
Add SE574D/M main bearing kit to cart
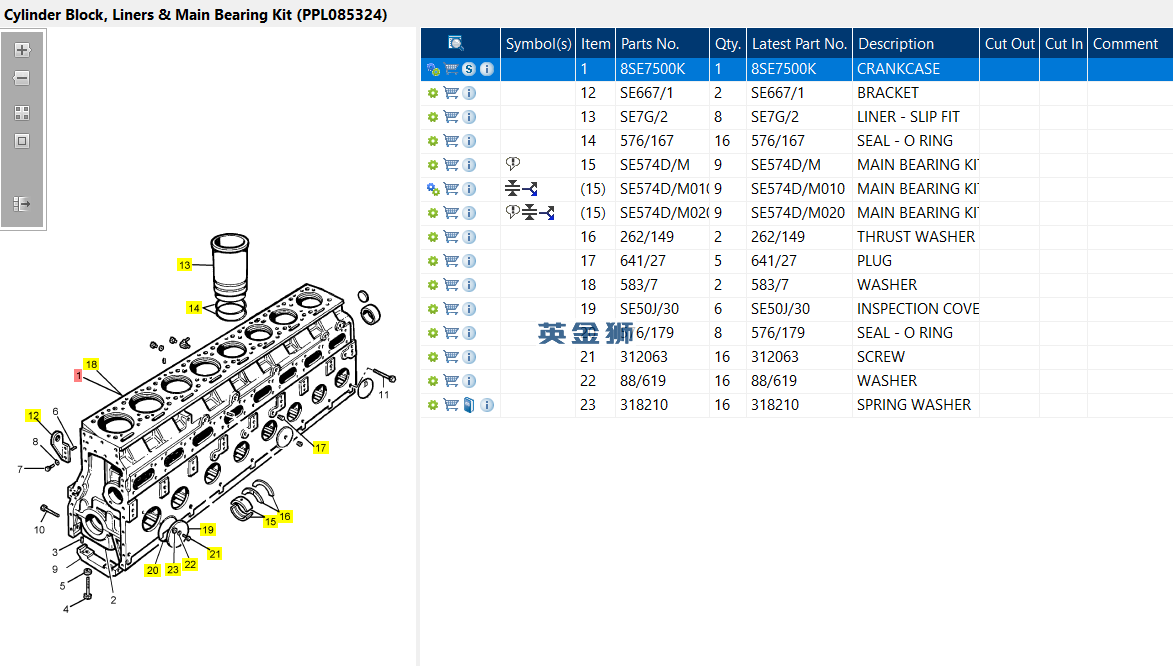tap(451, 165)
